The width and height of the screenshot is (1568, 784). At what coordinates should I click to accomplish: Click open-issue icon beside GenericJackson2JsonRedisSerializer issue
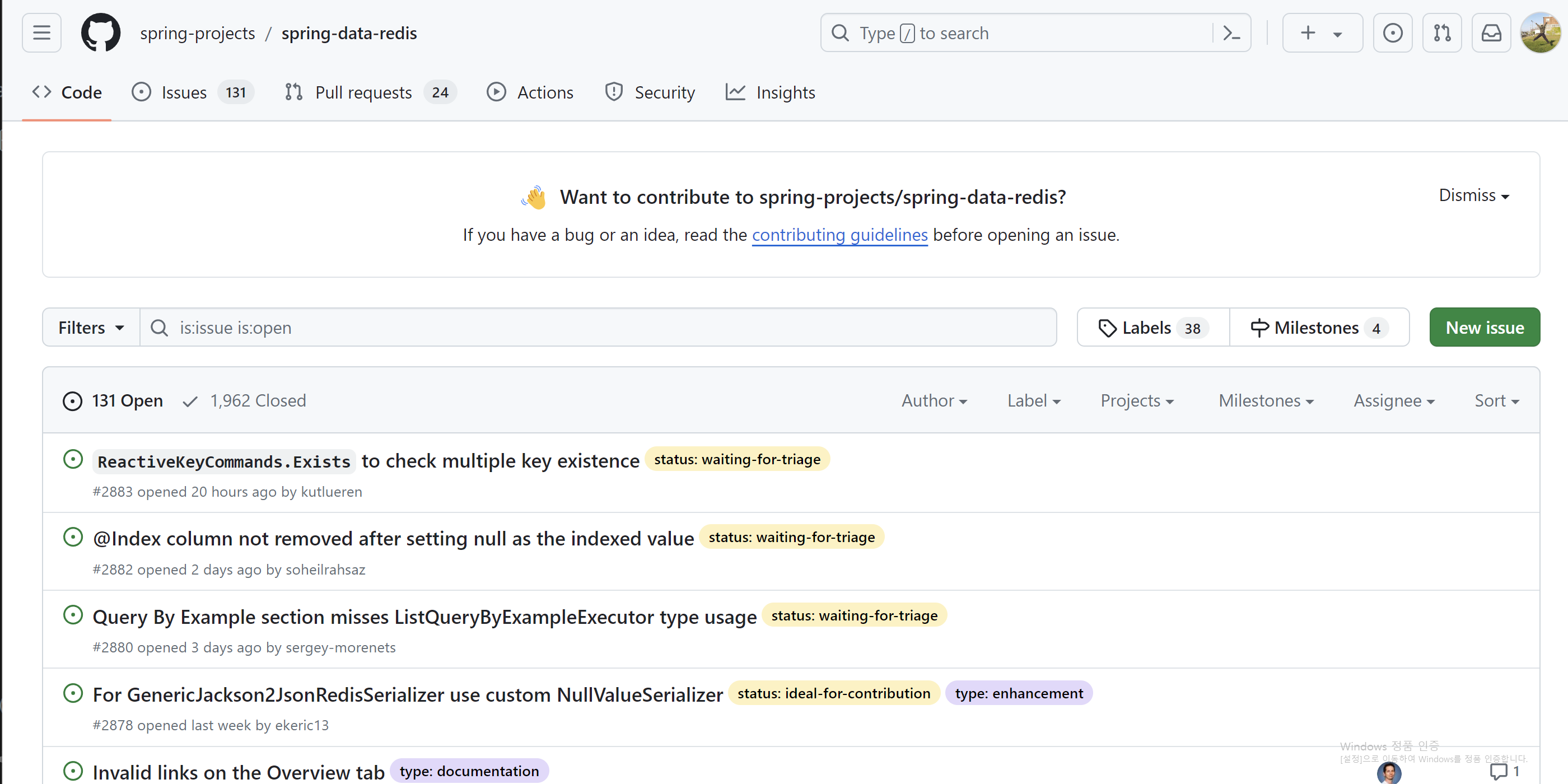(73, 693)
